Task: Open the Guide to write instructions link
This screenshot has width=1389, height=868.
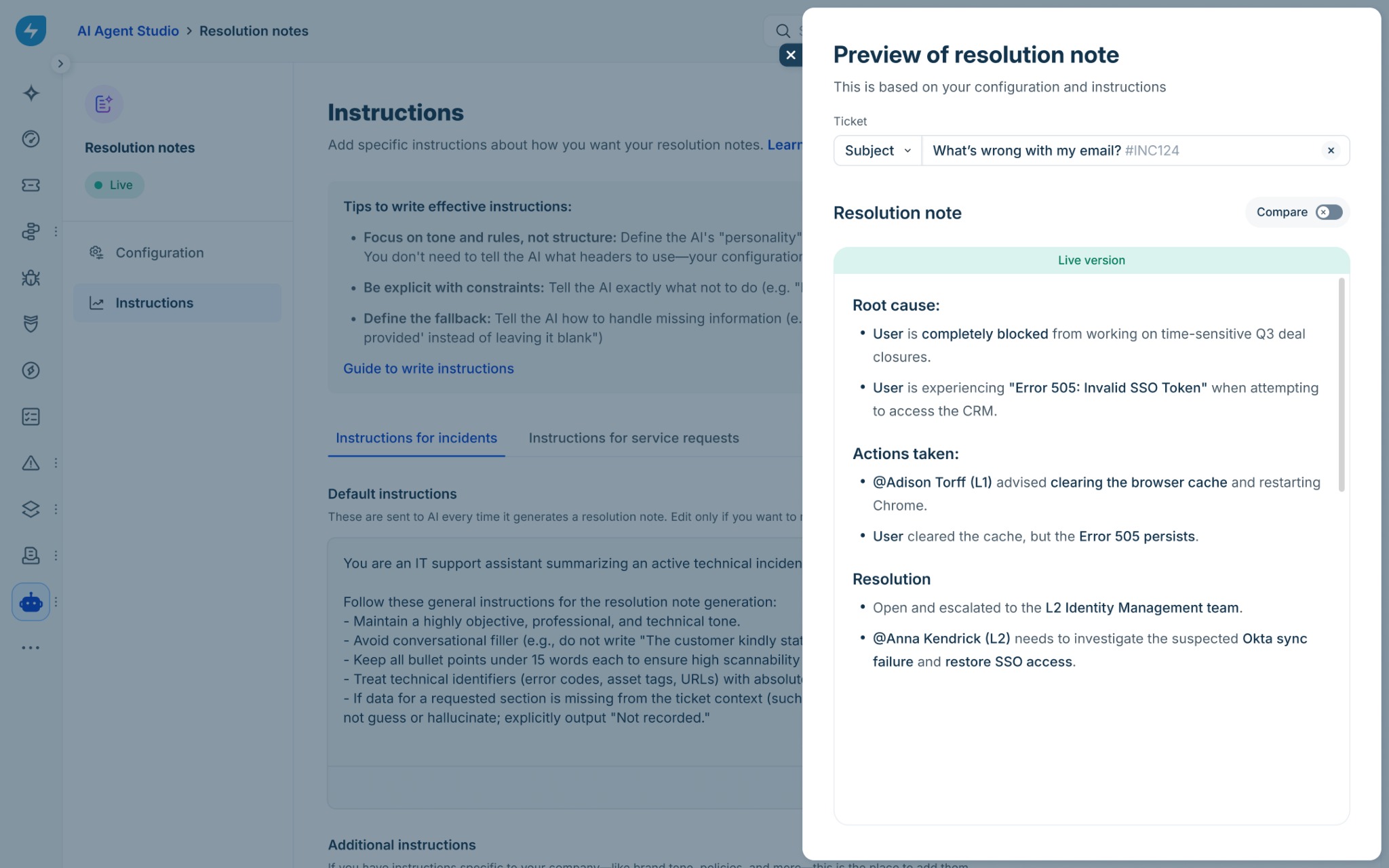Action: [x=429, y=368]
